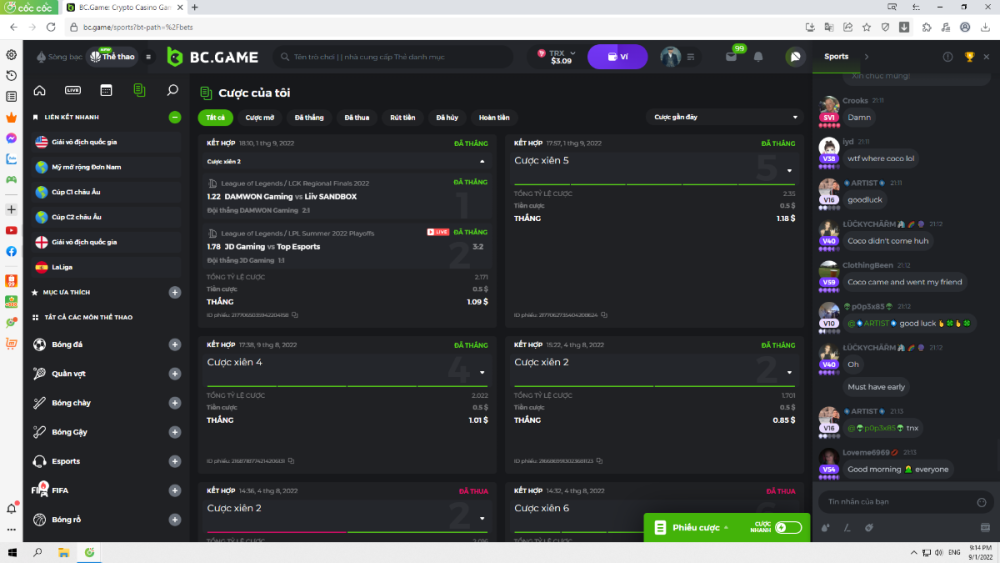The image size is (1000, 563).
Task: Expand the Cược xiên 5 bet details
Action: pos(788,170)
